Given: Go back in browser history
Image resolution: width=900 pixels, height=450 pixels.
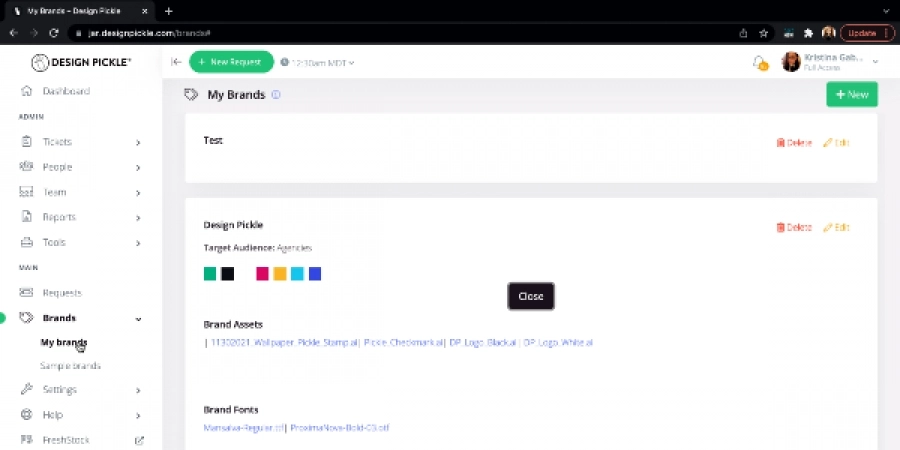Looking at the screenshot, I should tap(14, 33).
